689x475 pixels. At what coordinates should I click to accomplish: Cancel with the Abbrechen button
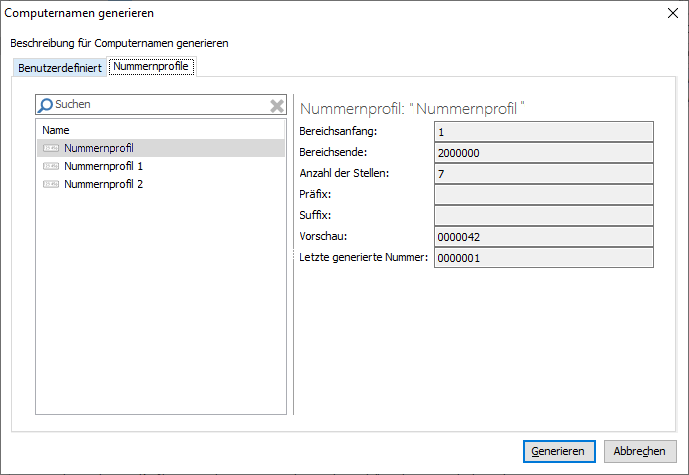(640, 451)
